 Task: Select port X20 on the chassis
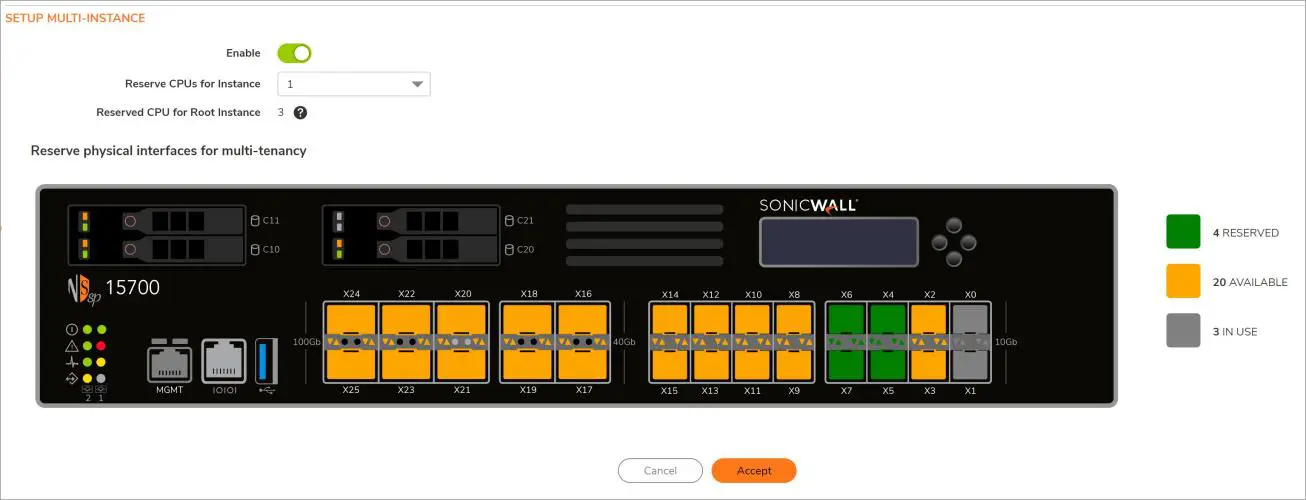pos(462,322)
